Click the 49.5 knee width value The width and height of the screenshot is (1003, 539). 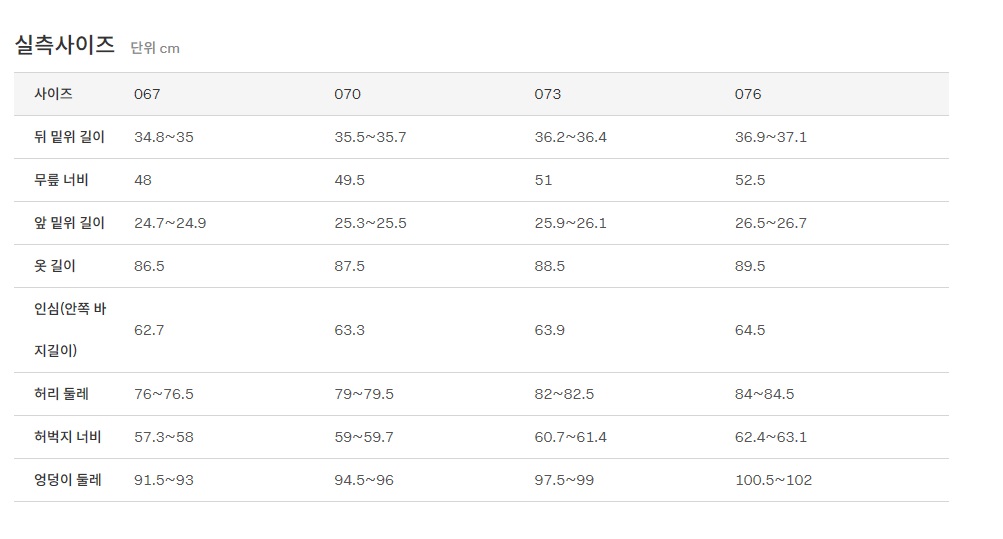[x=350, y=180]
